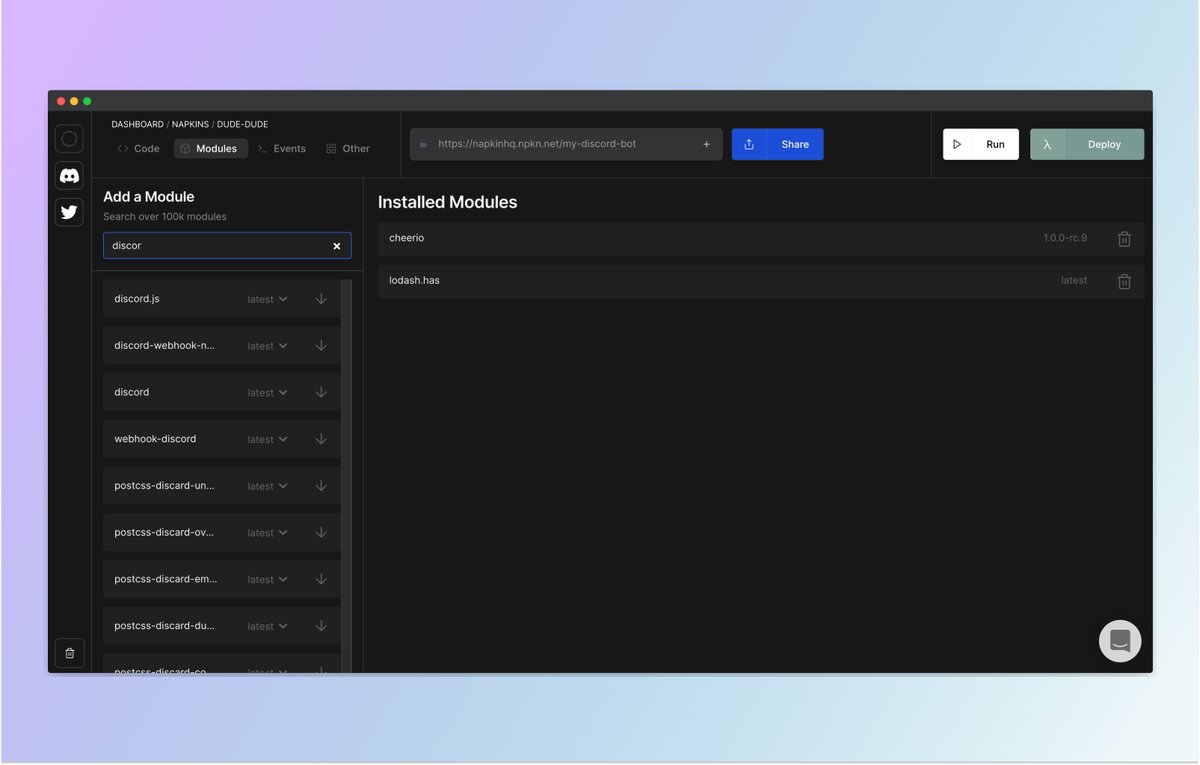Screen dimensions: 1200x765
Task: Click the Napkin logo icon in sidebar
Action: coord(69,139)
